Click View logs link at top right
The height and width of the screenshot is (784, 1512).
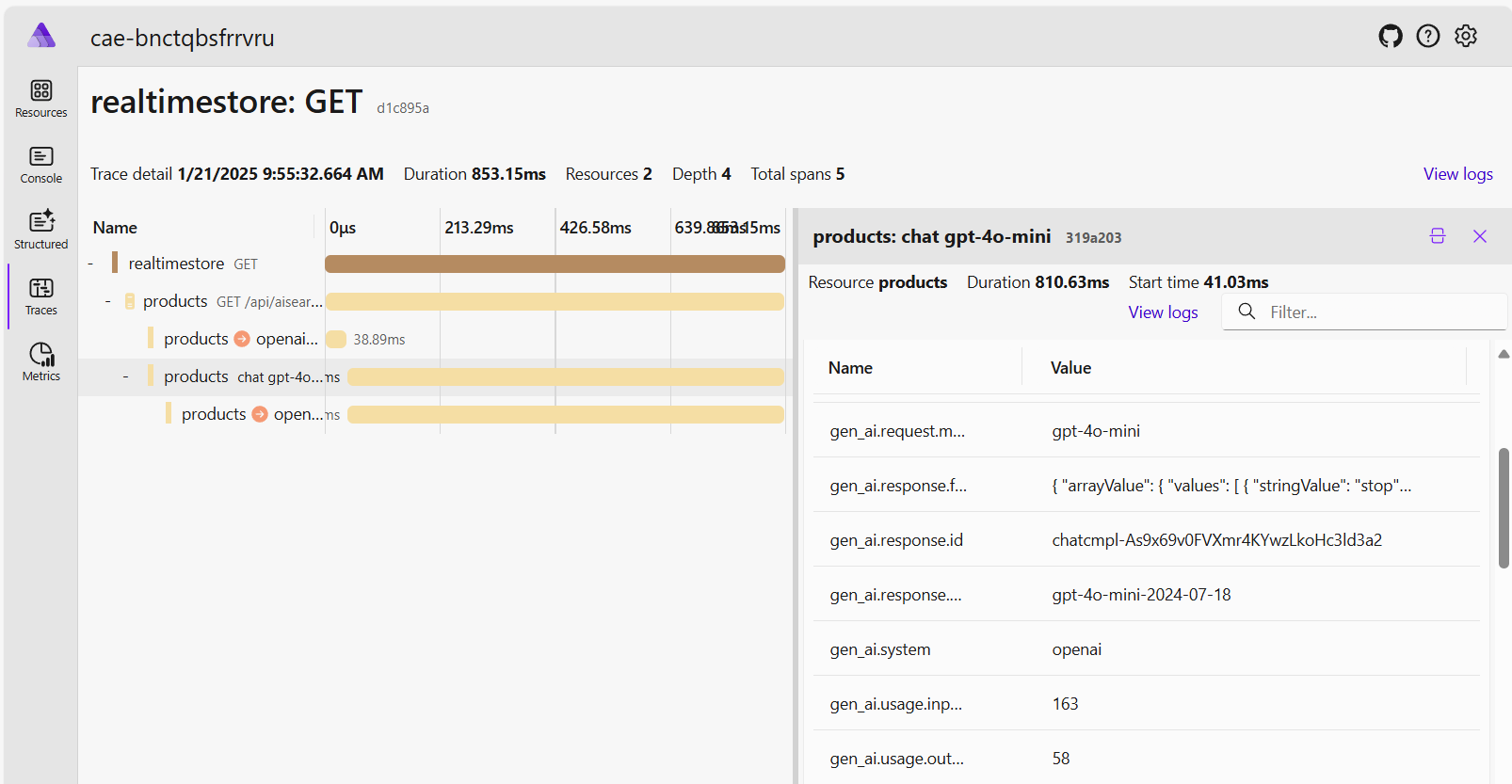tap(1457, 174)
